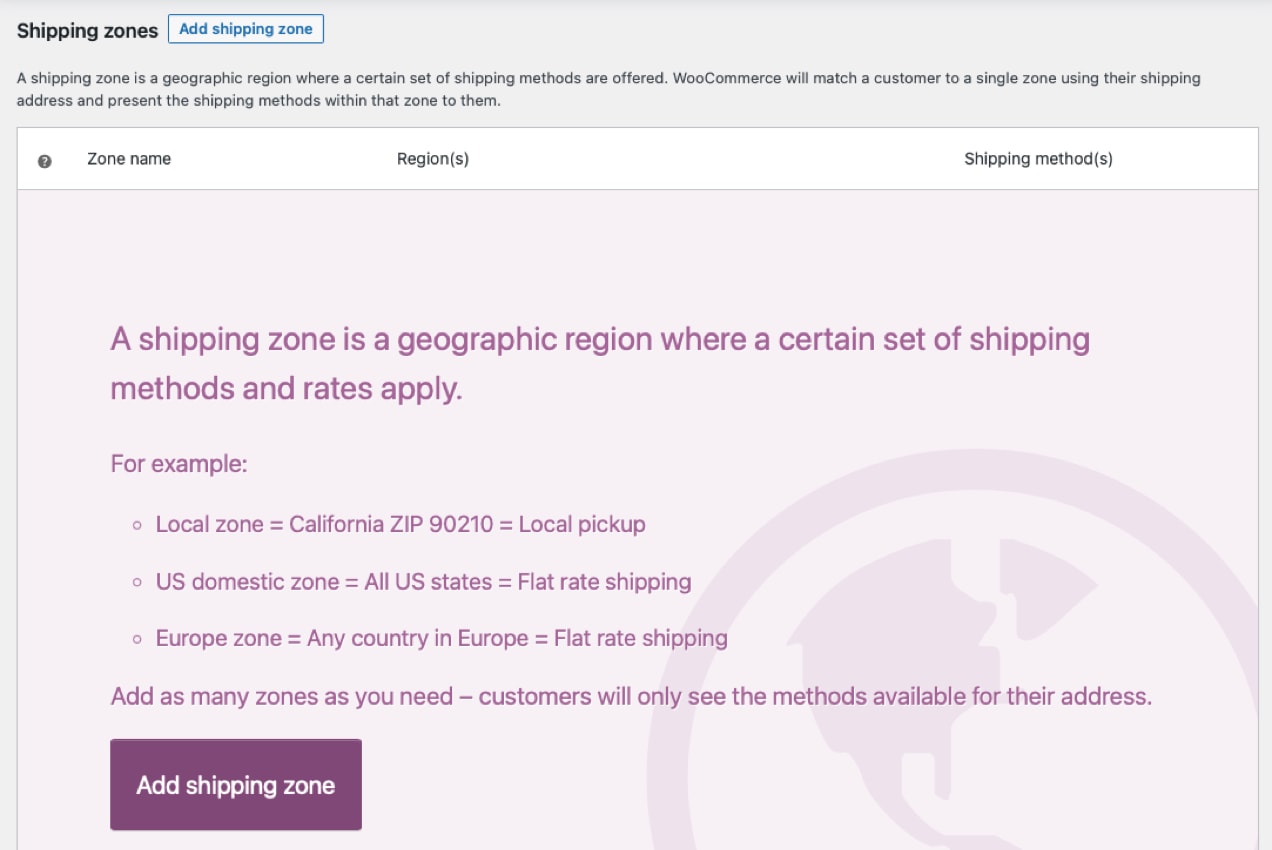The width and height of the screenshot is (1272, 850).
Task: Click the Shipping method(s) column header
Action: tap(1038, 158)
